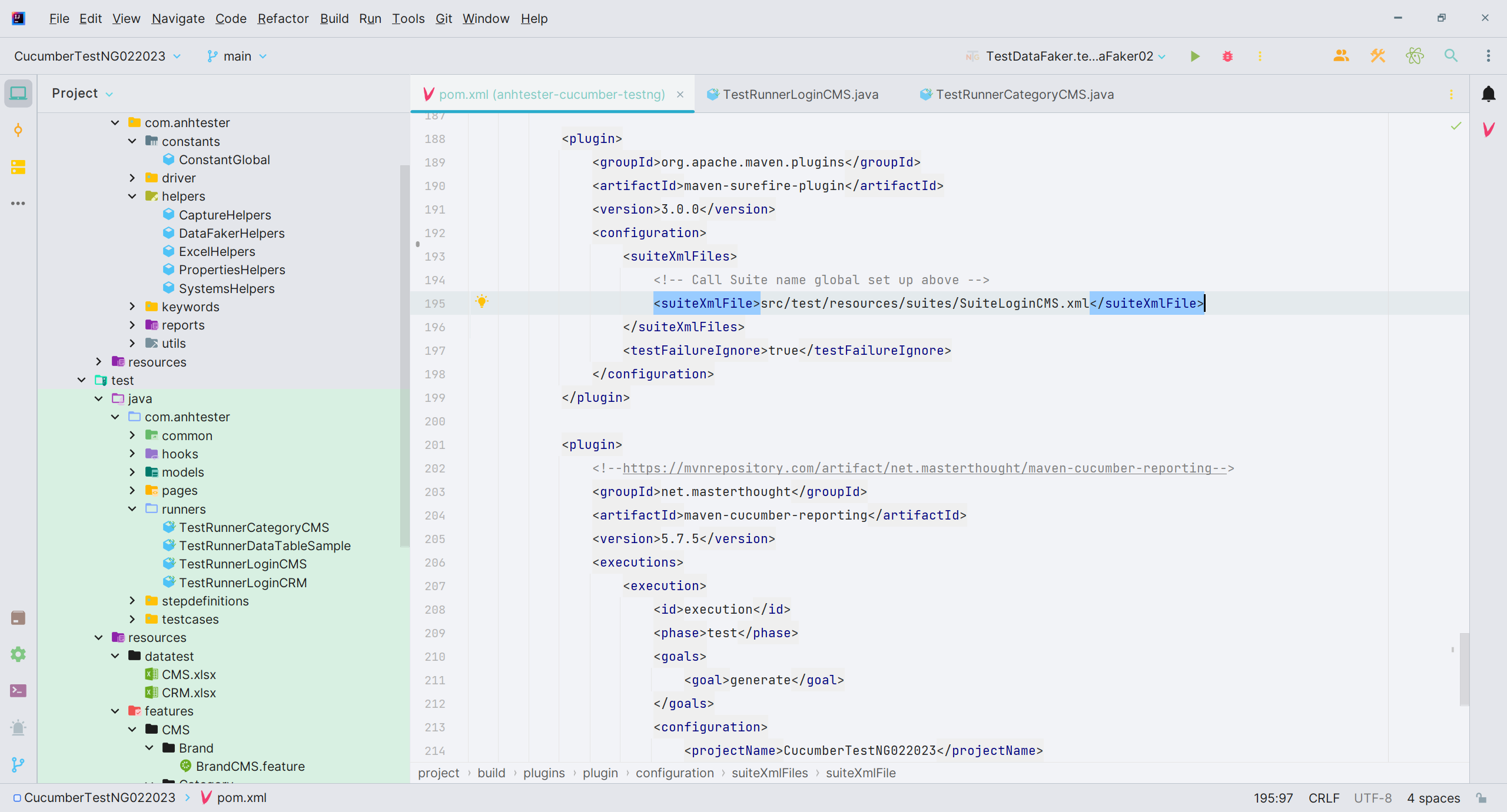1507x812 pixels.
Task: Close the pom.xml editor tab
Action: (680, 94)
